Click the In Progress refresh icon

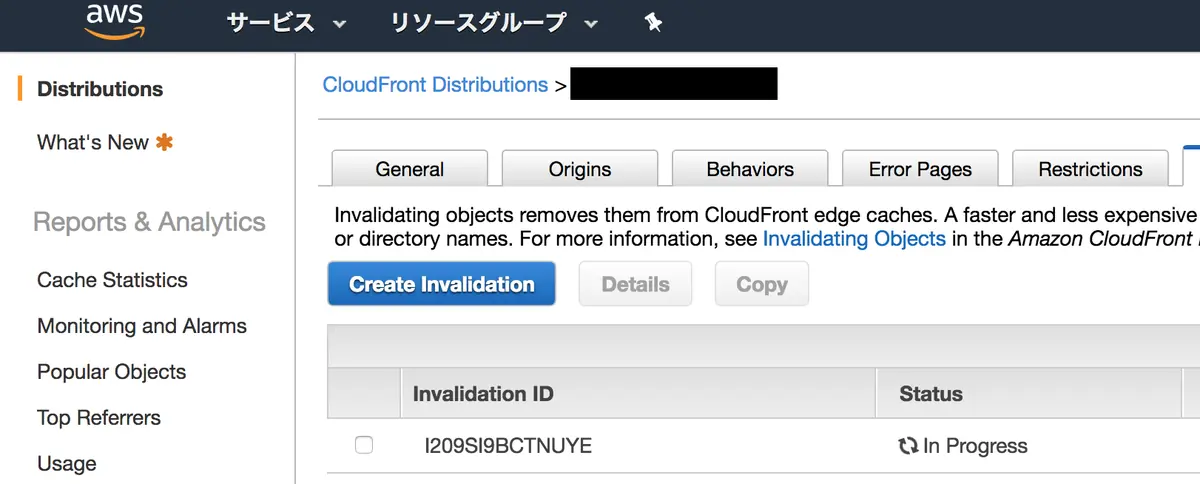click(x=908, y=446)
